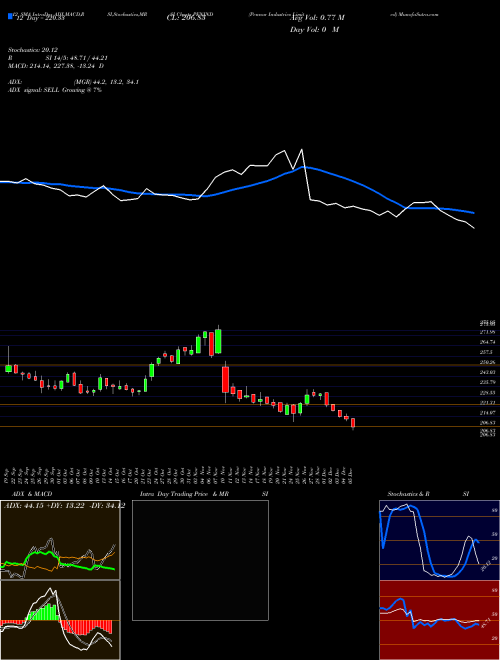Screen dimensions: 500x660
Task: Click the blue moving average line's end point
Action: (474, 213)
